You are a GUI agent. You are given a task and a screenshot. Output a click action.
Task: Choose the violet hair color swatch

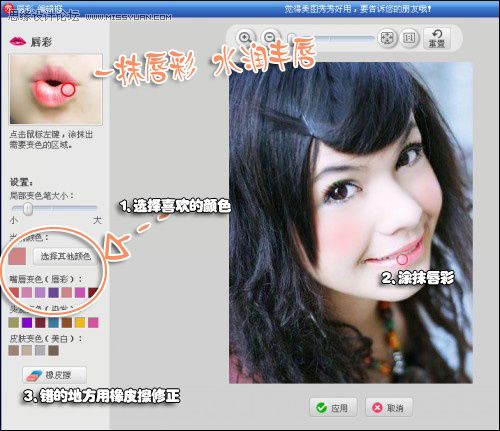(27, 322)
